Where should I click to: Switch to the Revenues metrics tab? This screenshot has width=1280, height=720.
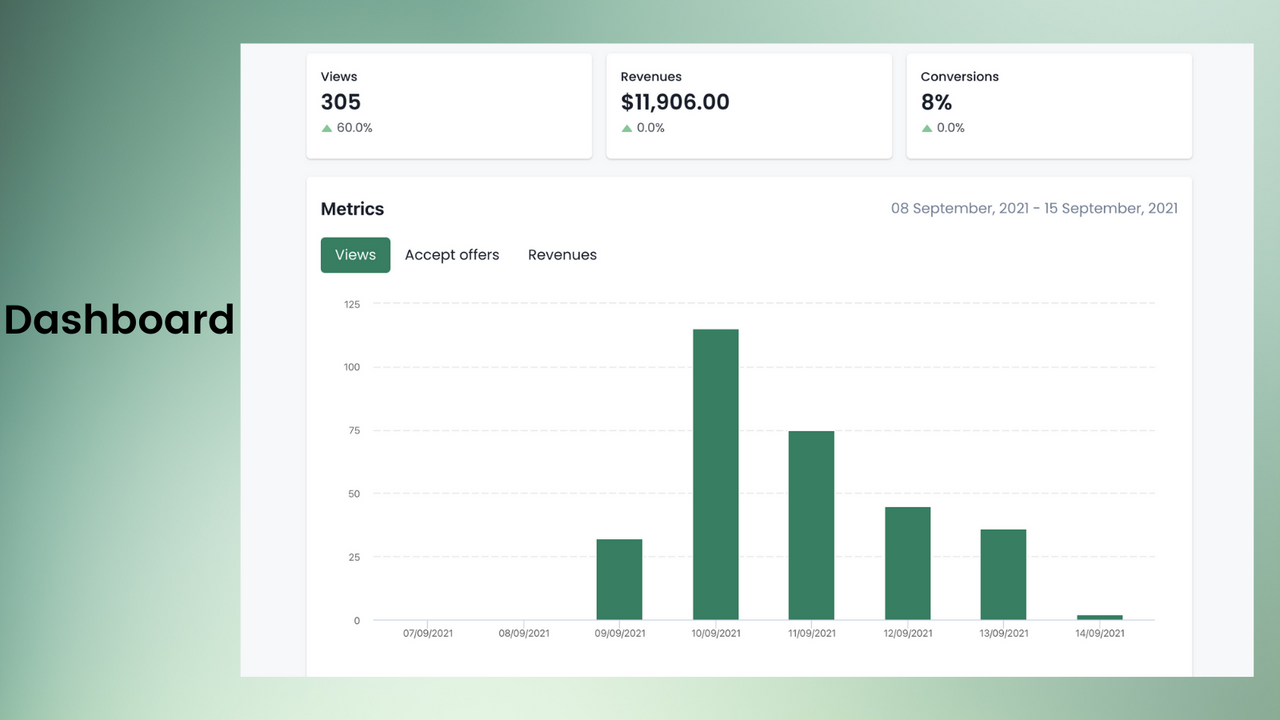pos(562,255)
